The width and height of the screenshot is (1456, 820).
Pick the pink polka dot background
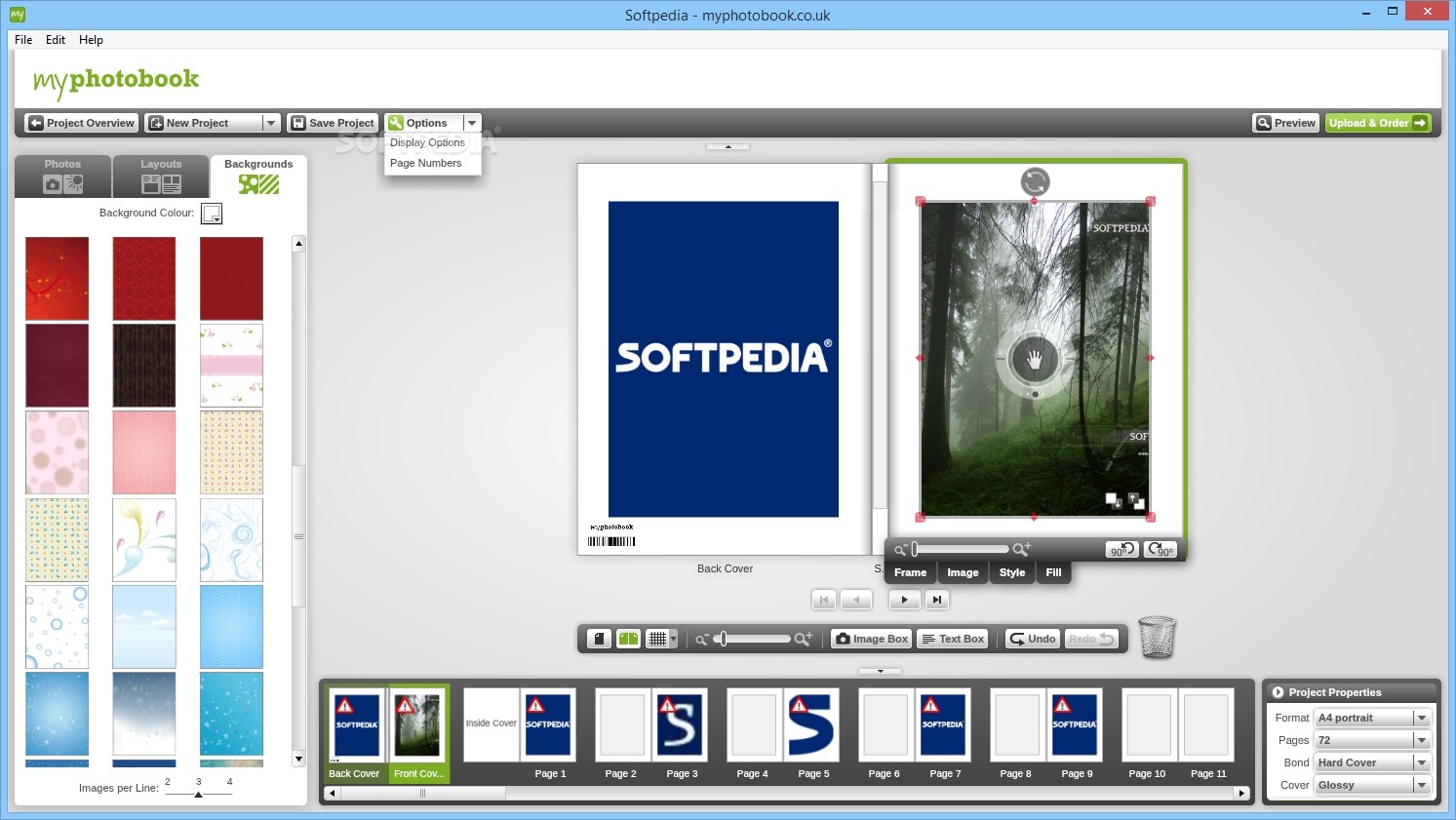click(57, 452)
